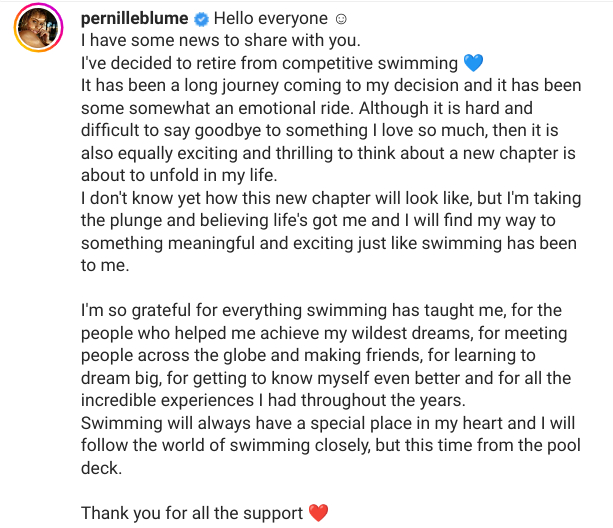Click the short line 'to me.'
Viewport: 613px width, 528px height.
[105, 266]
